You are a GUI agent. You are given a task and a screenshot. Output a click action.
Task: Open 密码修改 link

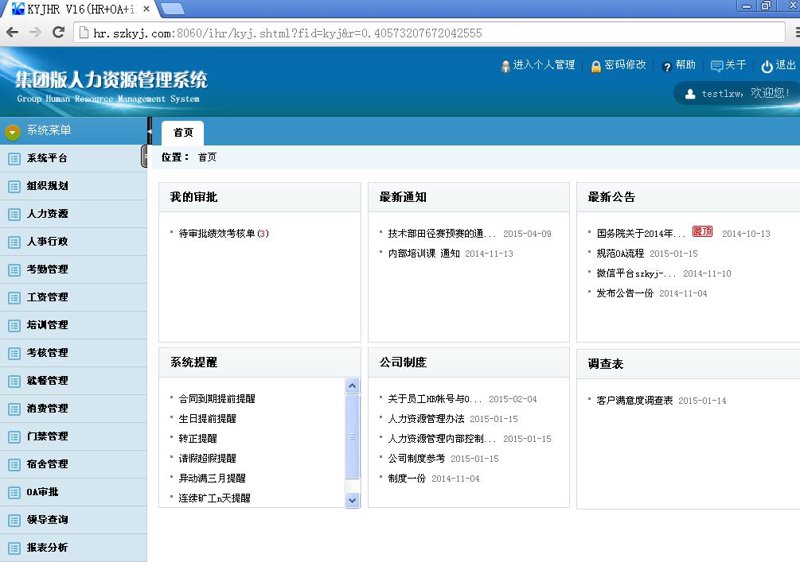tap(625, 65)
